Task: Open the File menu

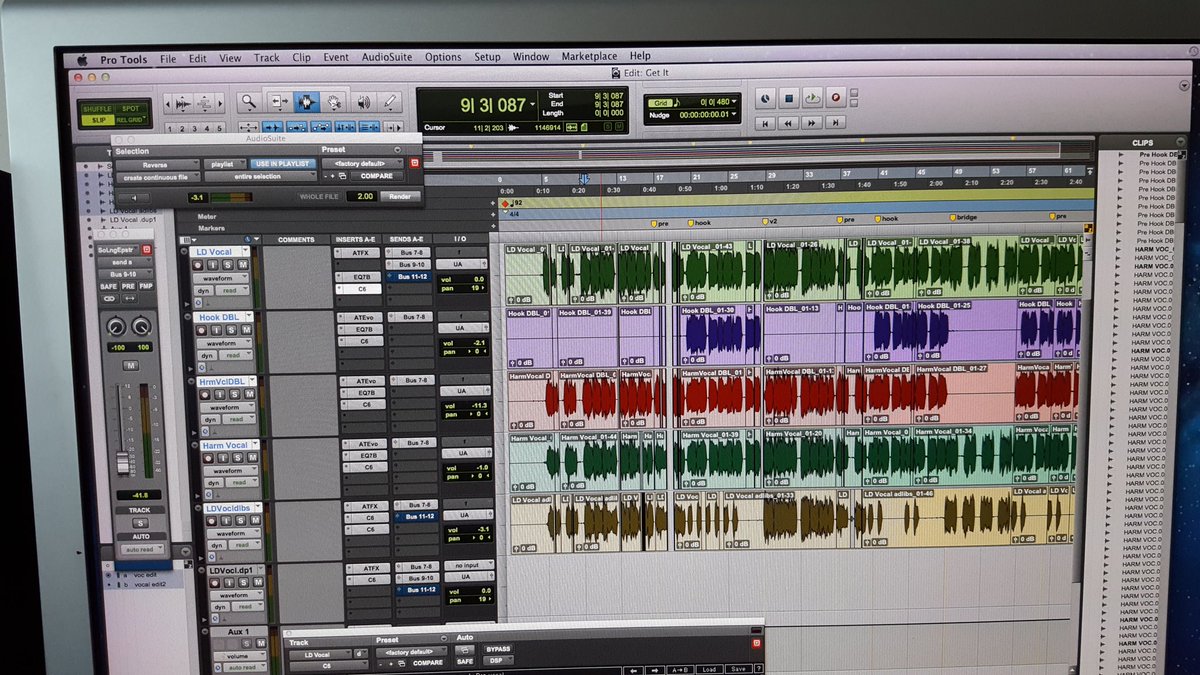Action: (167, 57)
